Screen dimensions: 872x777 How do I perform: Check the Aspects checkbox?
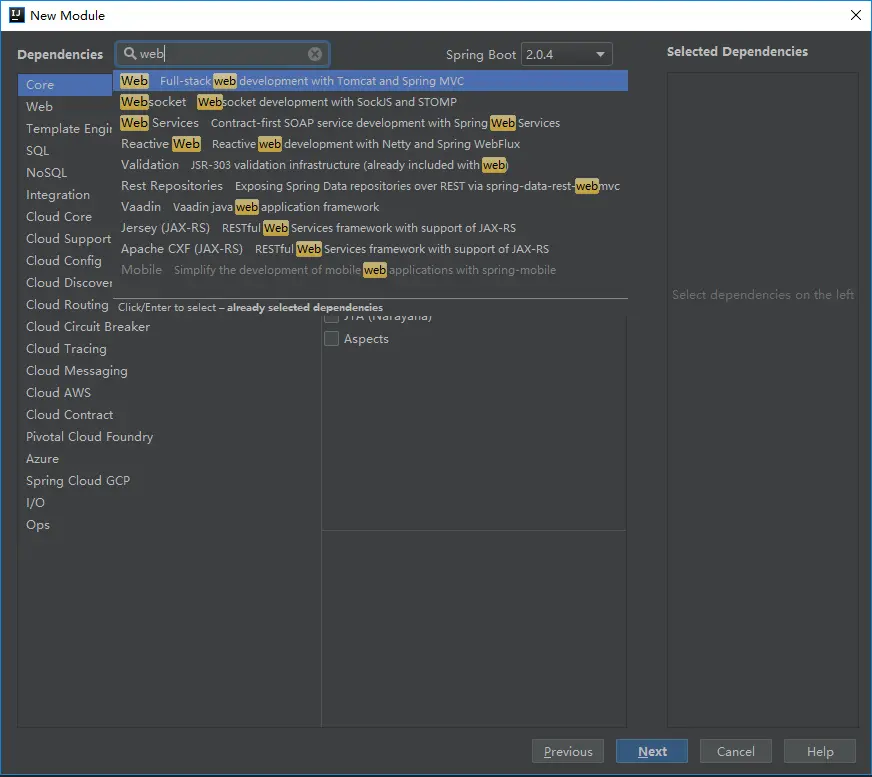click(x=331, y=339)
